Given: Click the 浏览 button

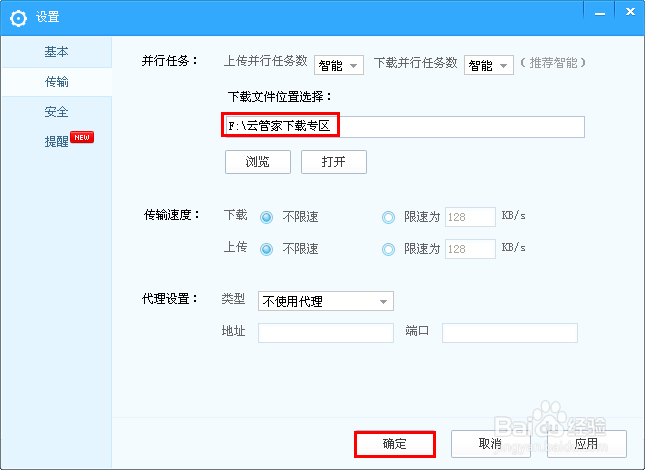Looking at the screenshot, I should tap(258, 162).
